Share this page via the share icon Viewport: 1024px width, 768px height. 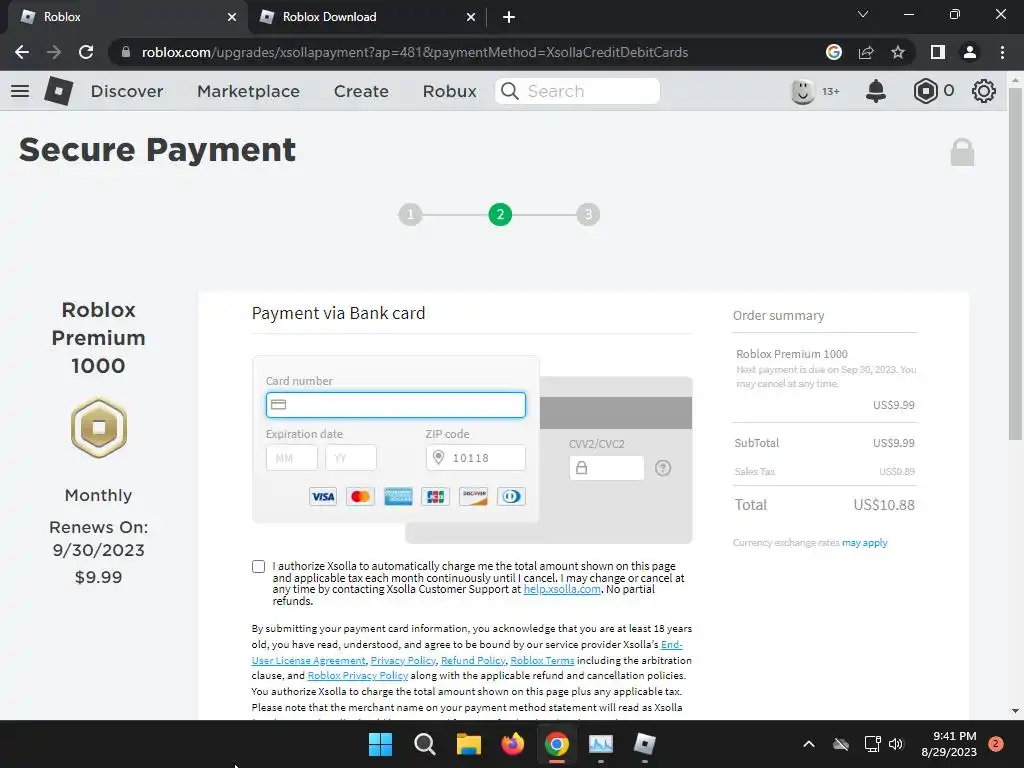click(x=866, y=52)
